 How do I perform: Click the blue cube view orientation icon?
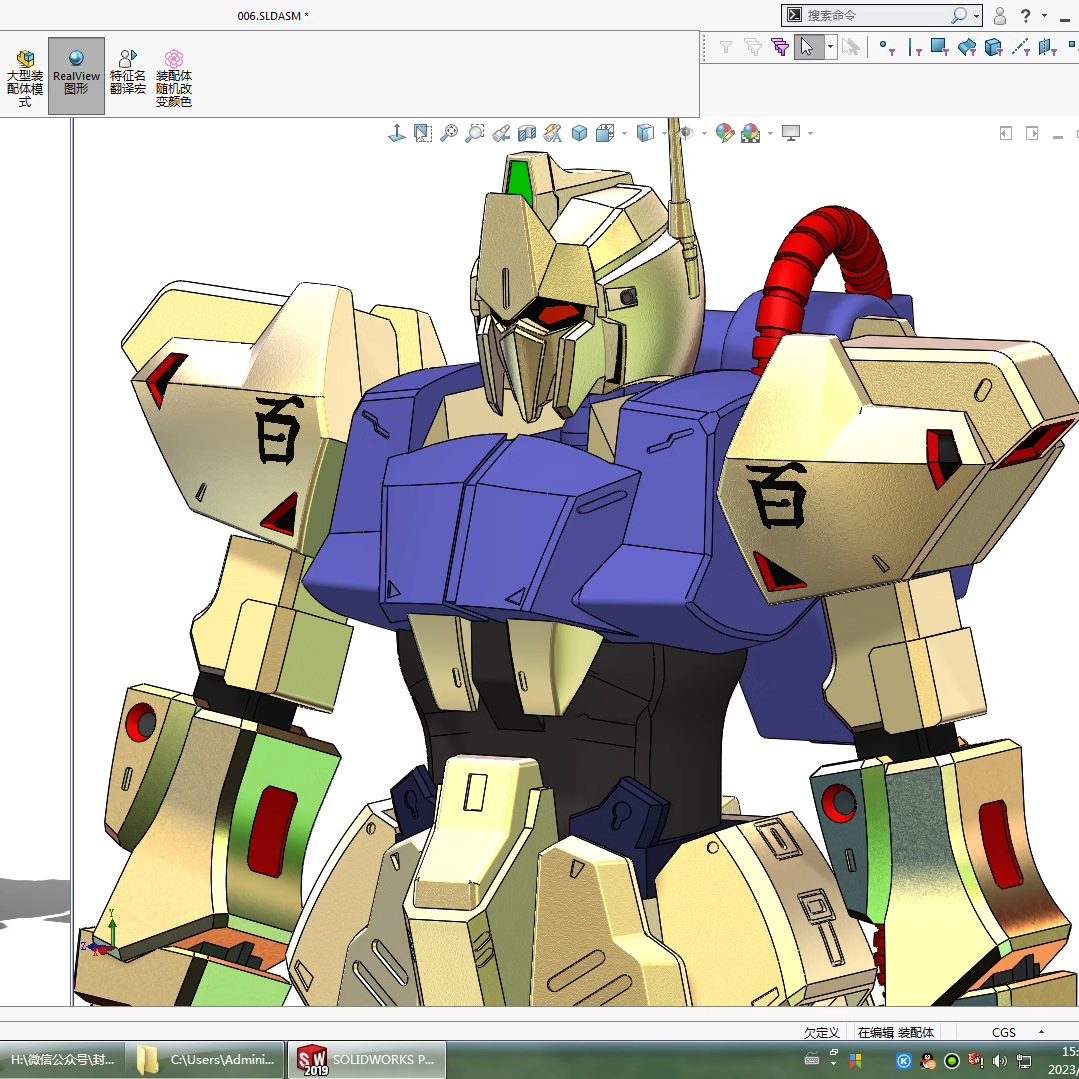pos(579,133)
